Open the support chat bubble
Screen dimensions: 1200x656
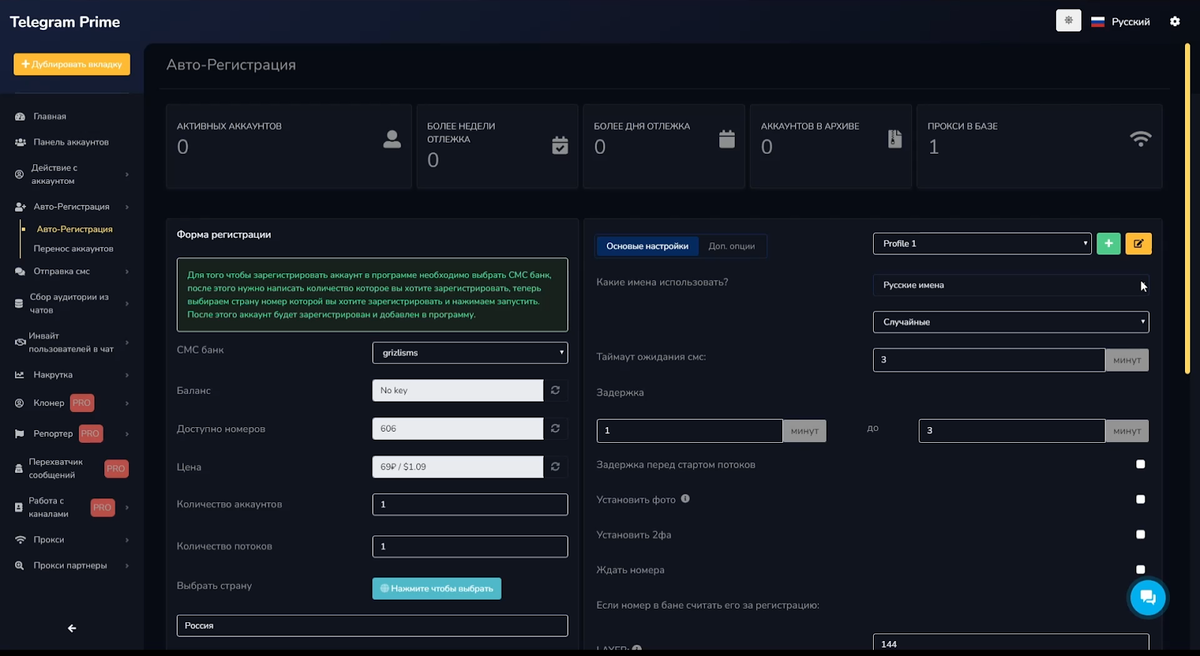click(1148, 597)
